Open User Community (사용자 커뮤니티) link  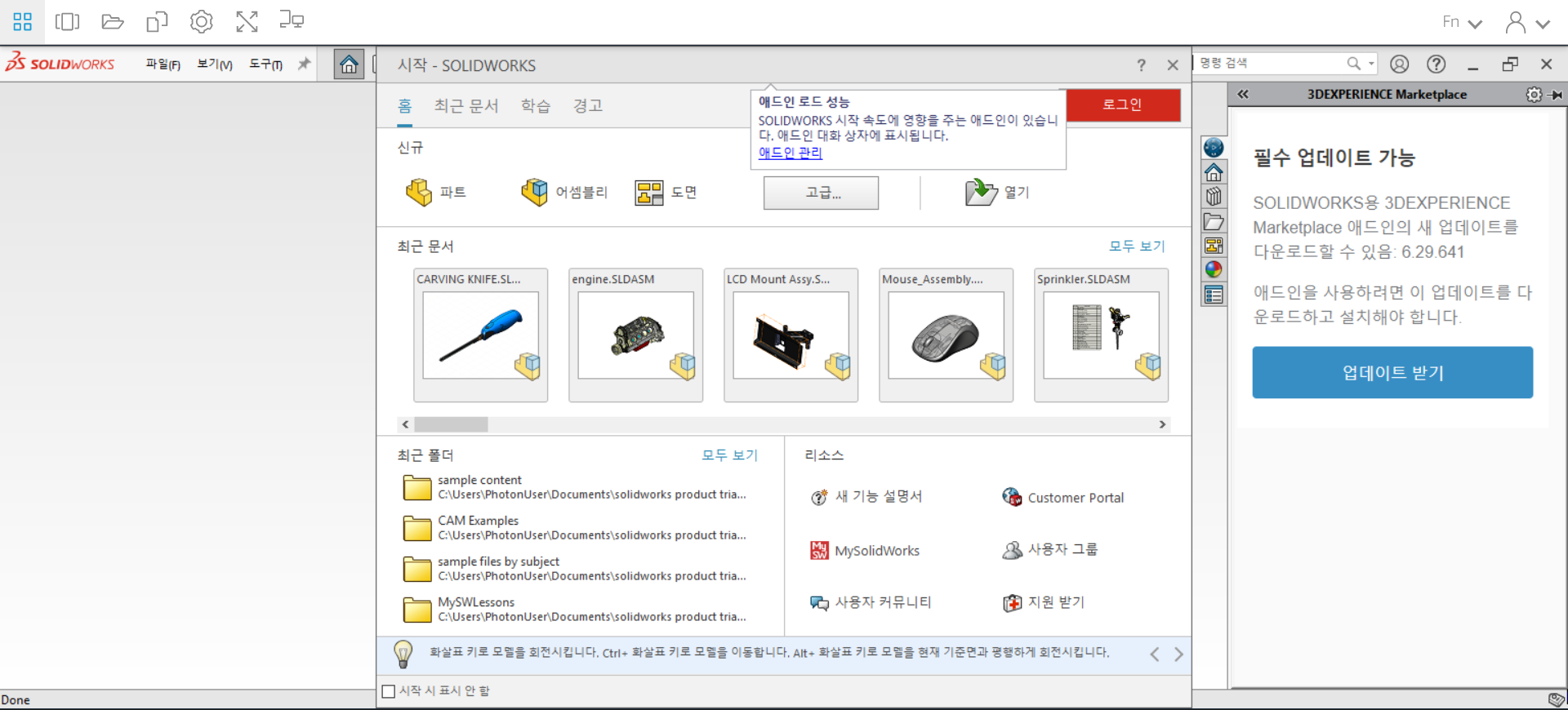pos(871,602)
